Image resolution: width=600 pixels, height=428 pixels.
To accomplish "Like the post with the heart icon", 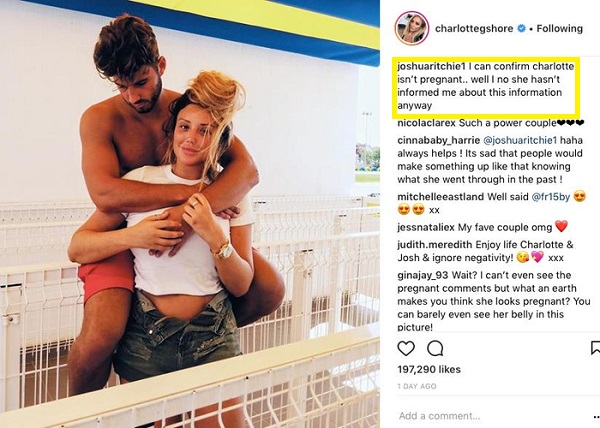I will coord(406,348).
